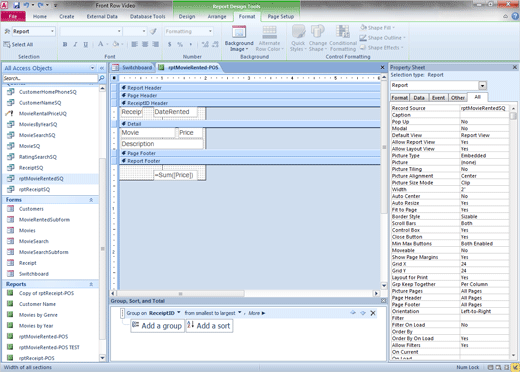The height and width of the screenshot is (372, 520).
Task: Click Change Shape icon
Action: tap(318, 38)
